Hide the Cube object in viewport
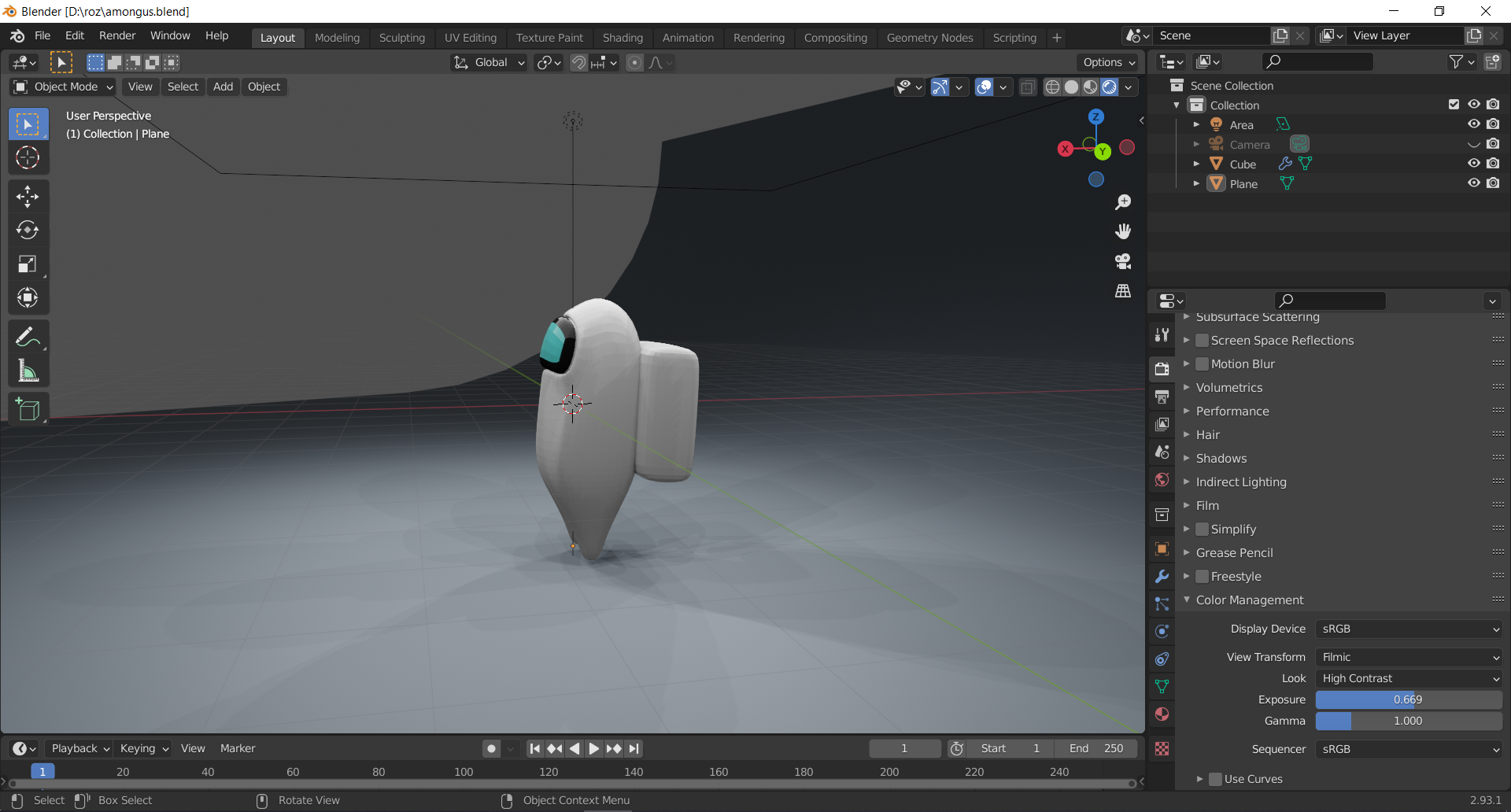The height and width of the screenshot is (812, 1511). click(x=1474, y=164)
